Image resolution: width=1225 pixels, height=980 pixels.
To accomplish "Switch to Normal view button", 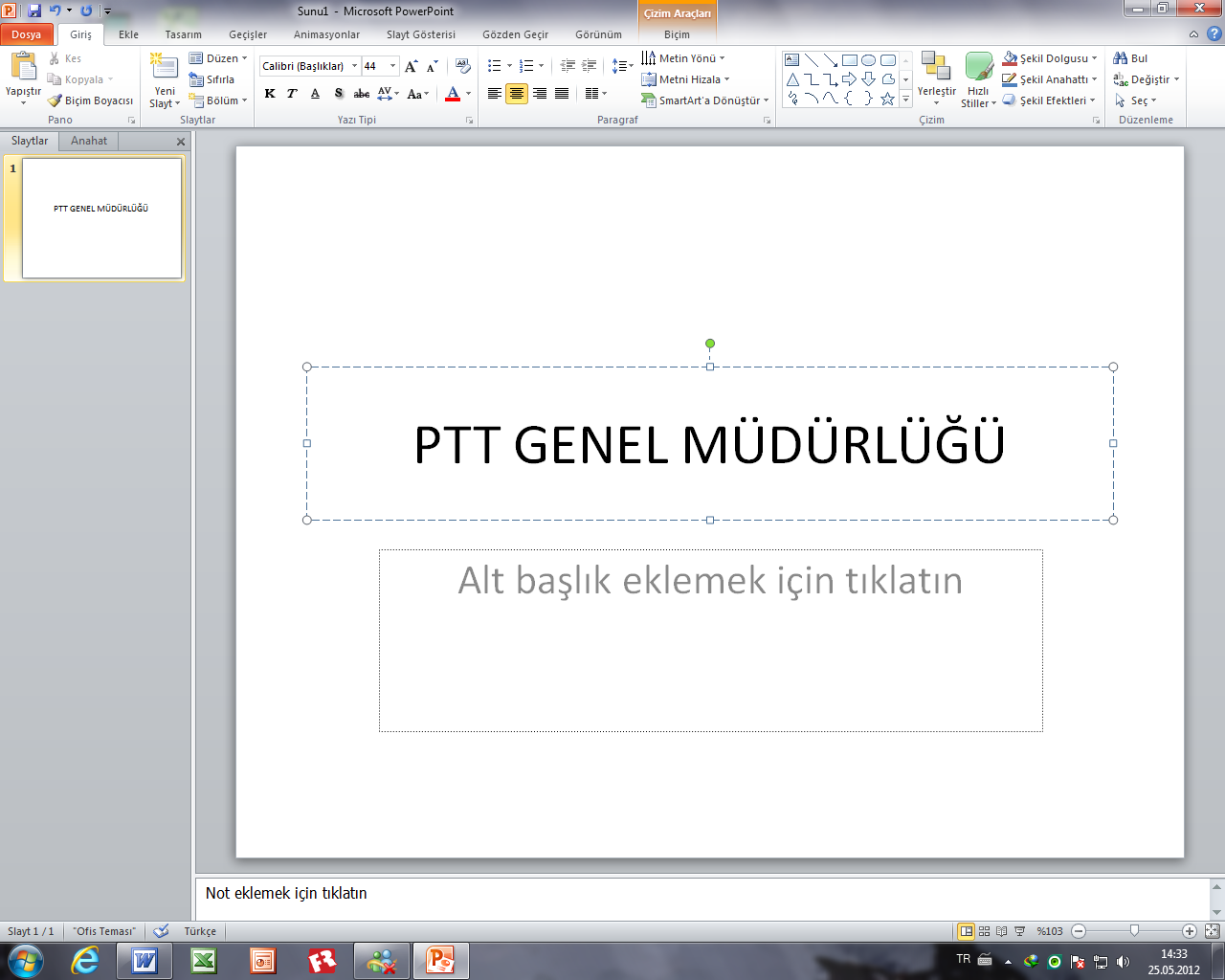I will [x=966, y=931].
